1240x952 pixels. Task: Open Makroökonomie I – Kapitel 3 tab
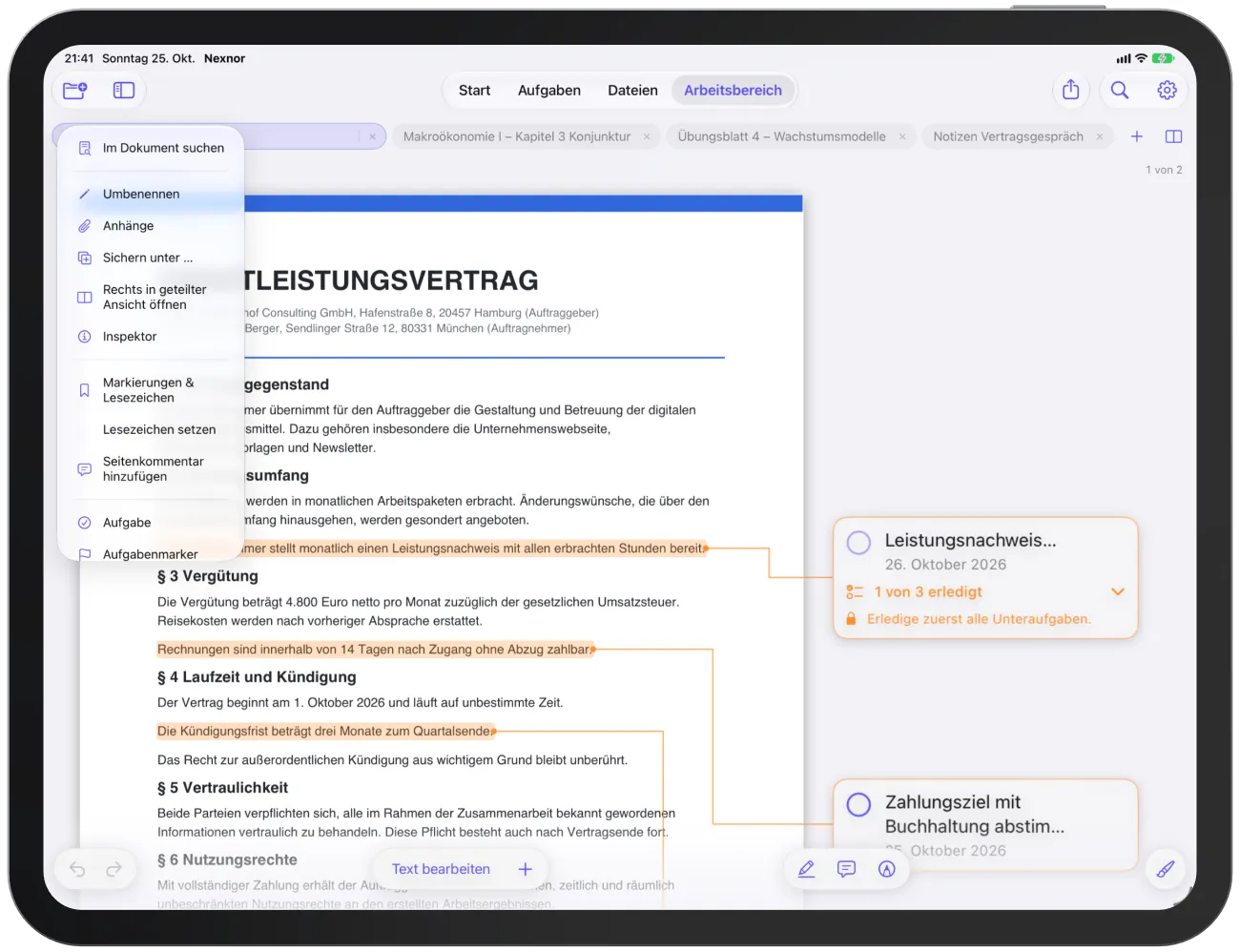pyautogui.click(x=525, y=136)
